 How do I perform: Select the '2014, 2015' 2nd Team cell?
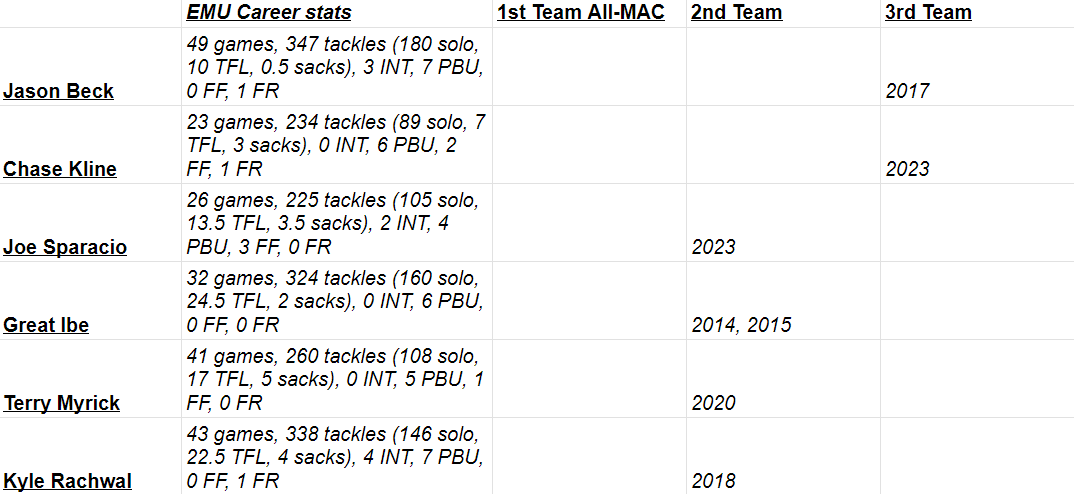[741, 325]
